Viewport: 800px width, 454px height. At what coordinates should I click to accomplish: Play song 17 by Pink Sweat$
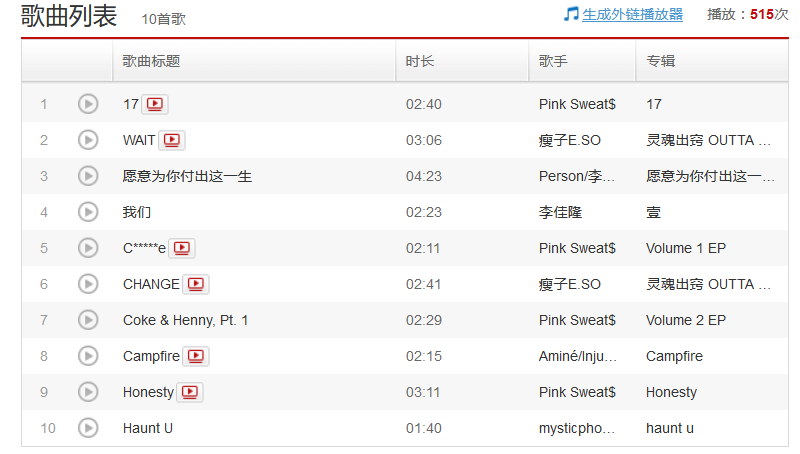[88, 104]
